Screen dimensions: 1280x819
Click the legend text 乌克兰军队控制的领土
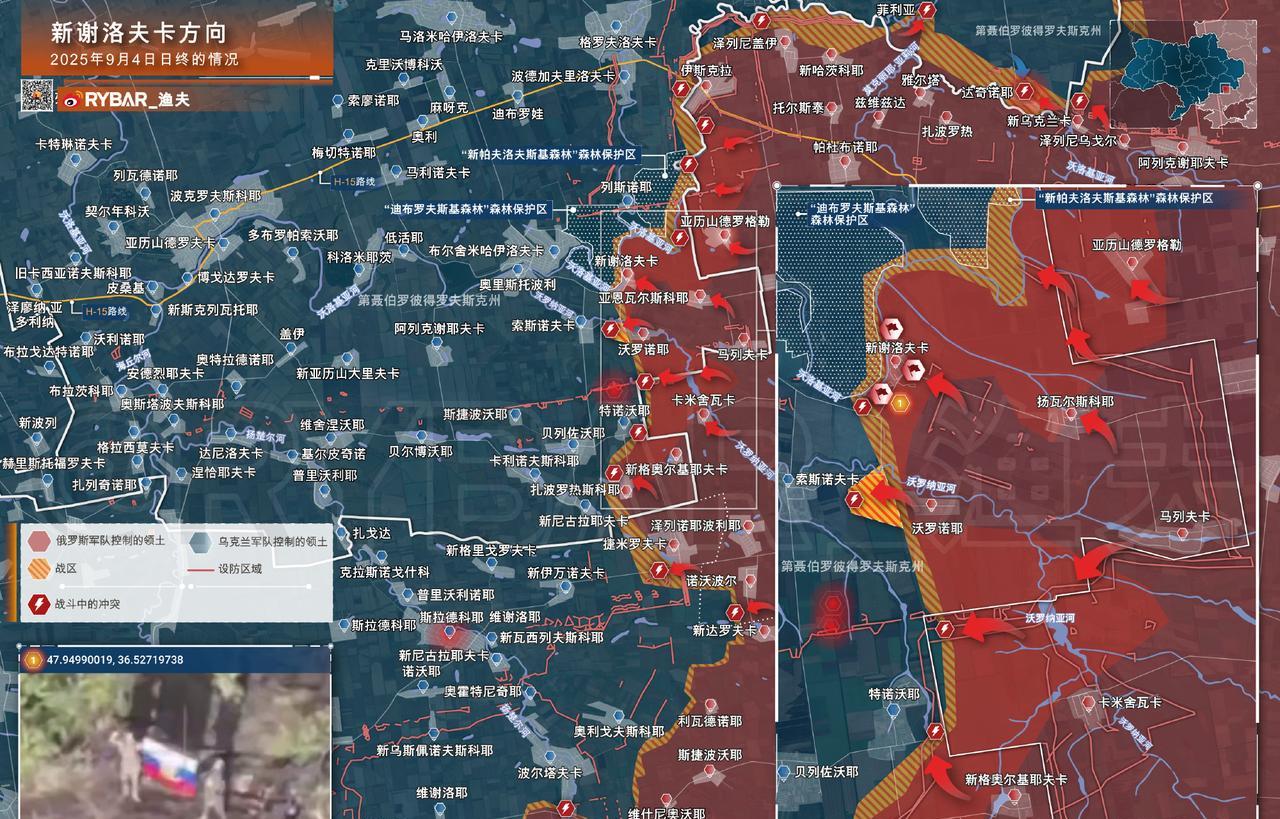(x=271, y=541)
